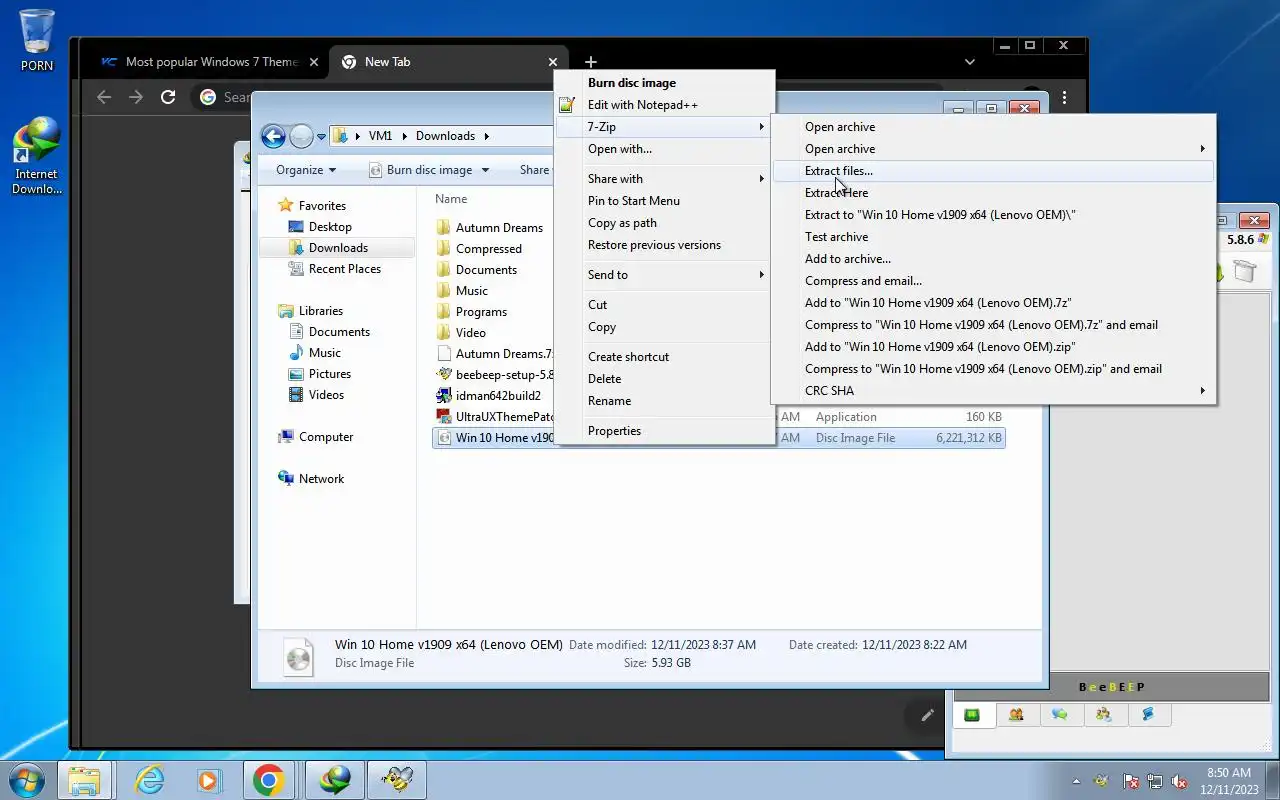This screenshot has height=800, width=1280.
Task: Choose Burn disc image from context menu
Action: click(664, 83)
